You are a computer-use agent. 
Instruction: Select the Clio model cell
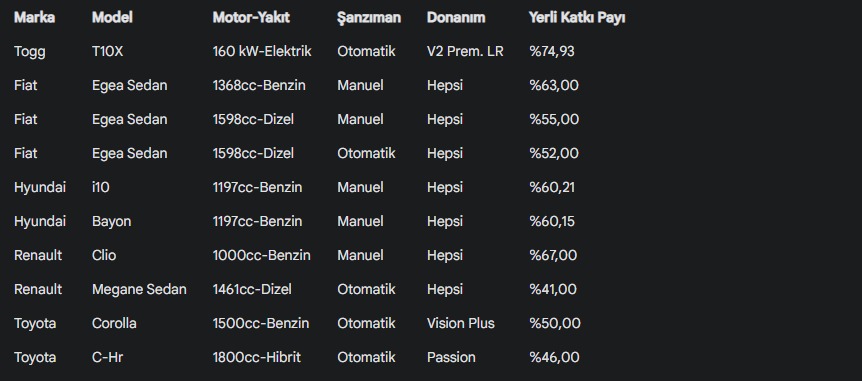[104, 256]
